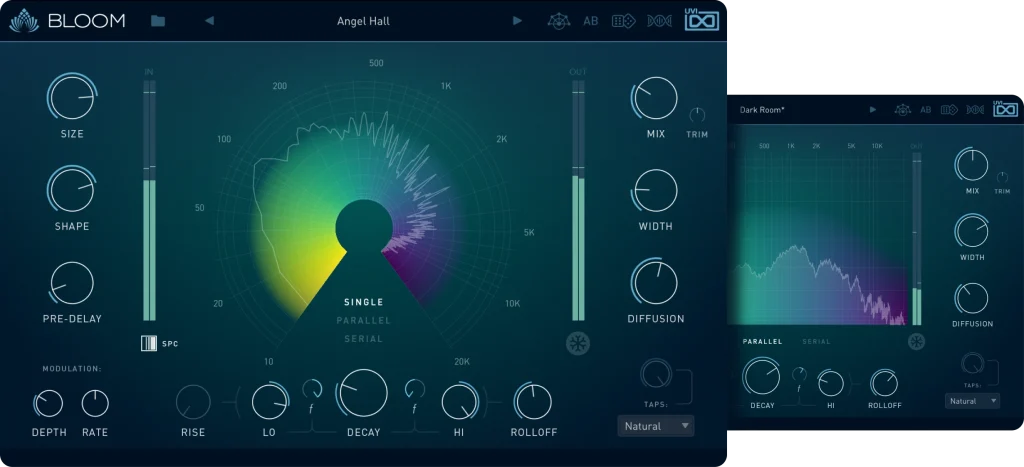Select SERIAL mode in main window
The width and height of the screenshot is (1024, 467).
coord(363,339)
